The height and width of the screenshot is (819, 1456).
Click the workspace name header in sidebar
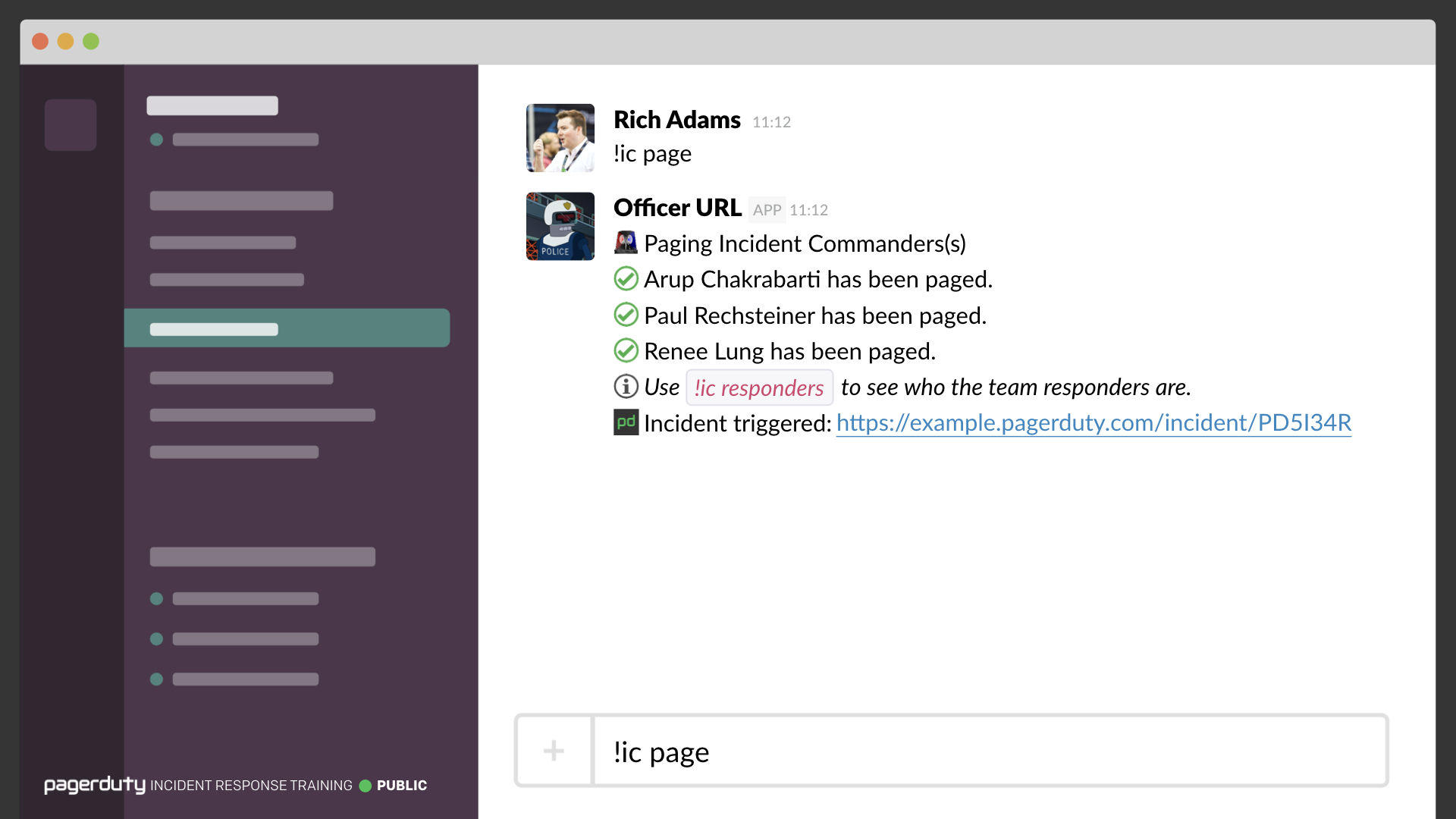click(212, 105)
